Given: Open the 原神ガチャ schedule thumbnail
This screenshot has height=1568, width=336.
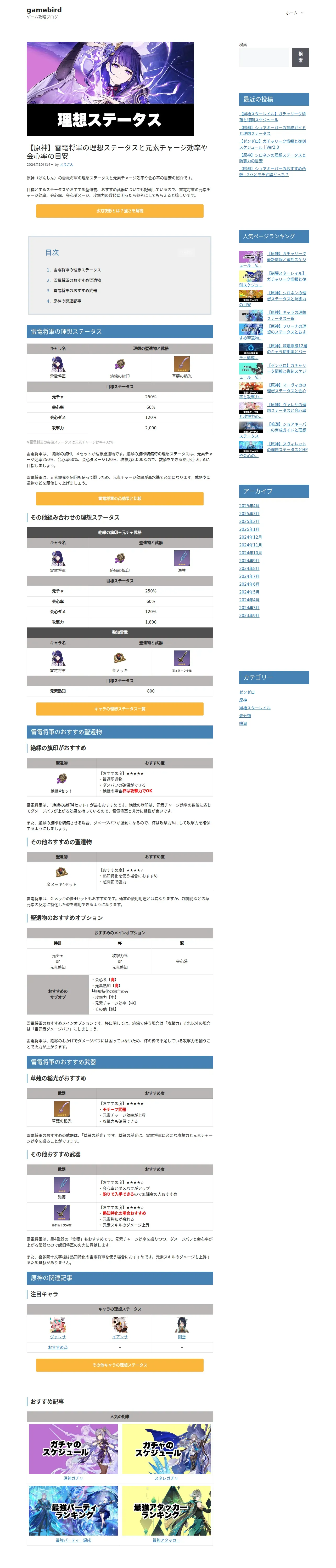Looking at the screenshot, I should coord(73,1449).
